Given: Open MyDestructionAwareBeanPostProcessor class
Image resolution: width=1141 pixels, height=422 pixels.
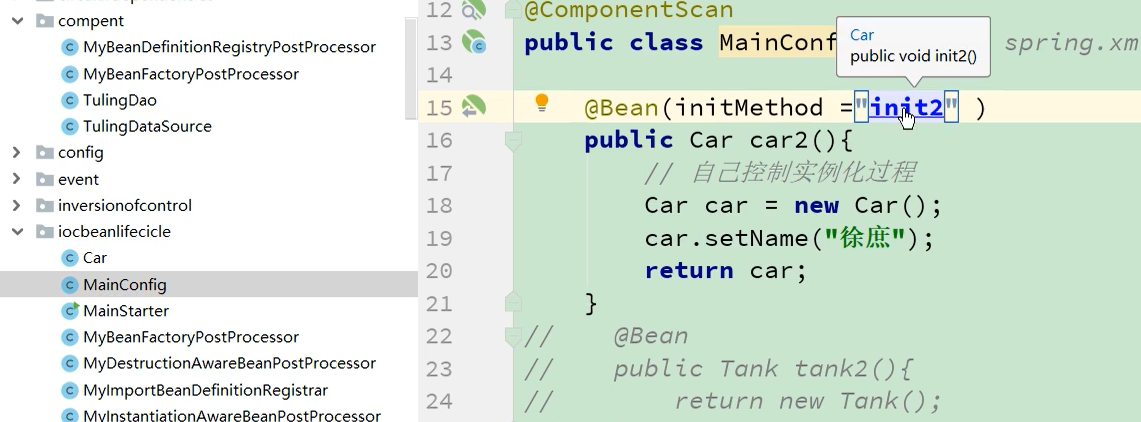Looking at the screenshot, I should point(229,363).
